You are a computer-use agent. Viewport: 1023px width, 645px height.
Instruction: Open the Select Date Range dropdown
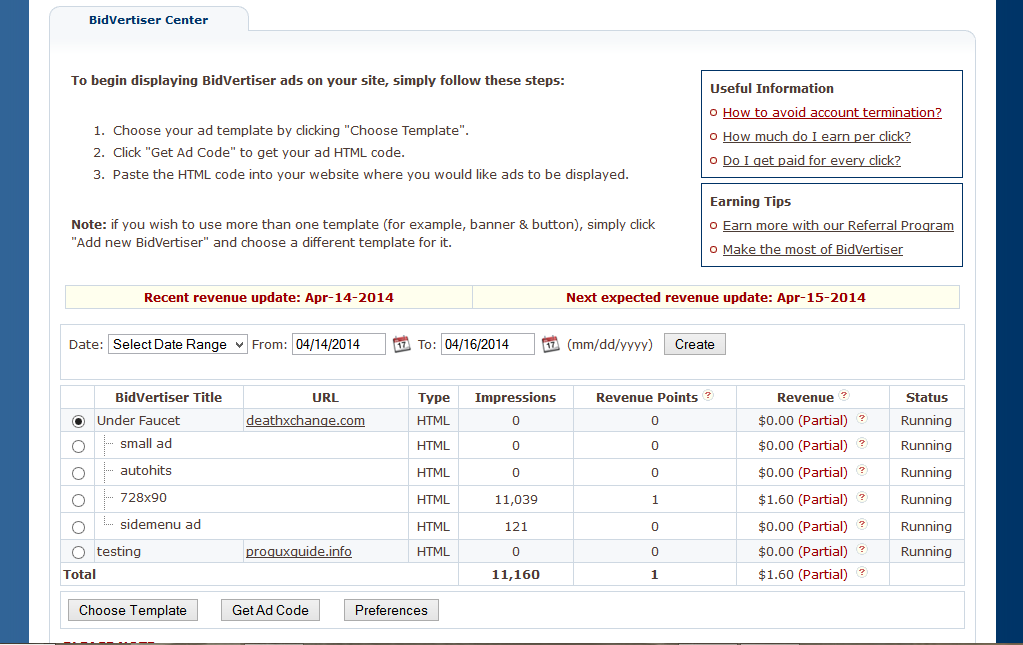(x=177, y=344)
